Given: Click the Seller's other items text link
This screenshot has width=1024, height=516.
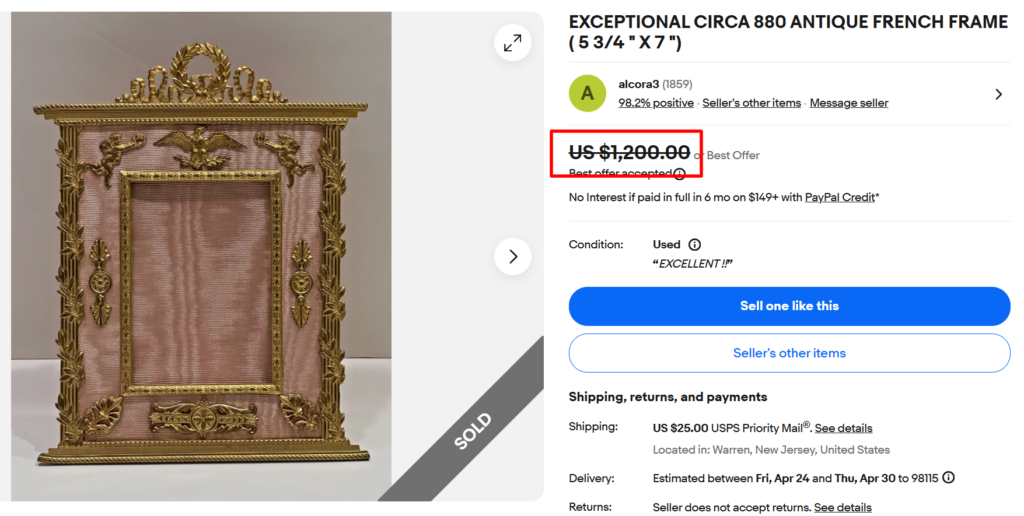Looking at the screenshot, I should point(752,103).
